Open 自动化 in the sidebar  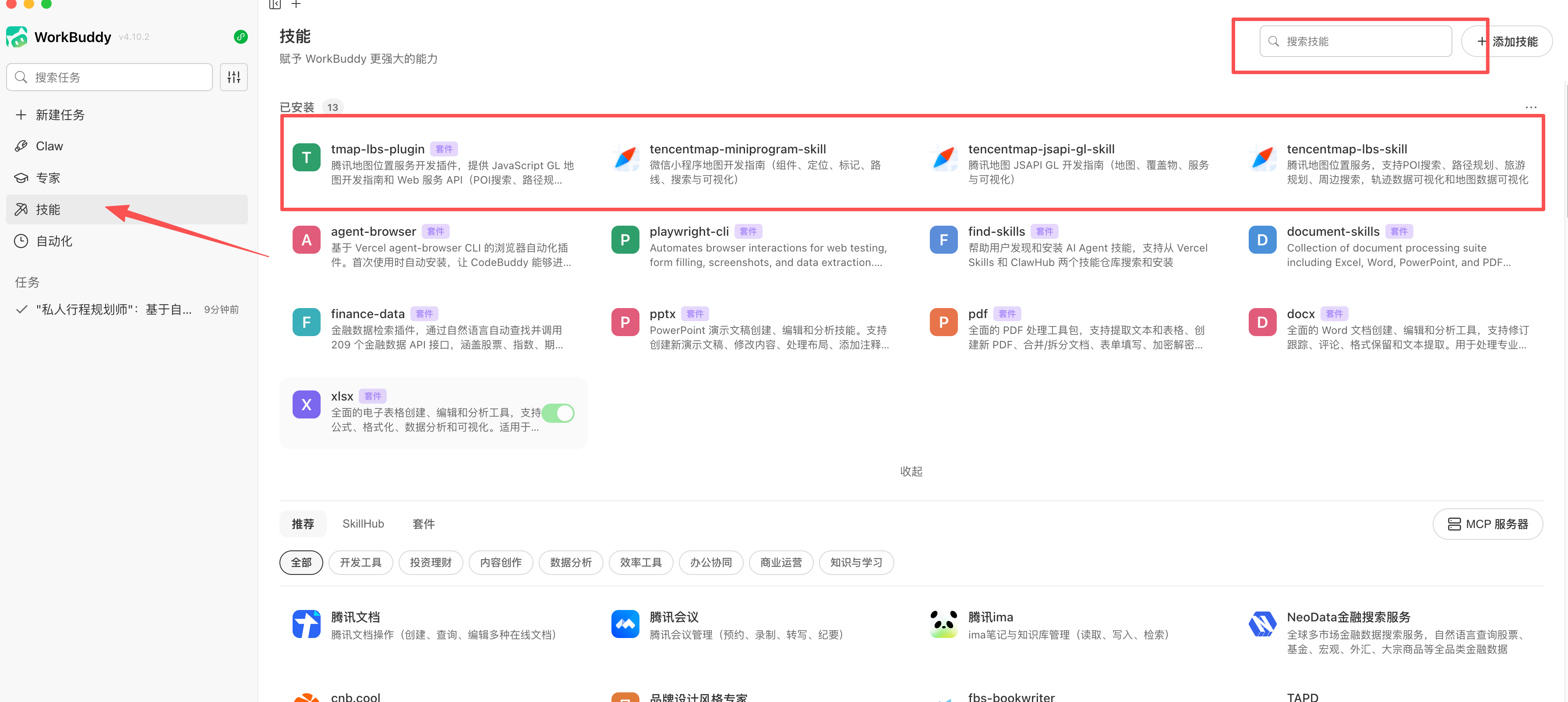127,241
